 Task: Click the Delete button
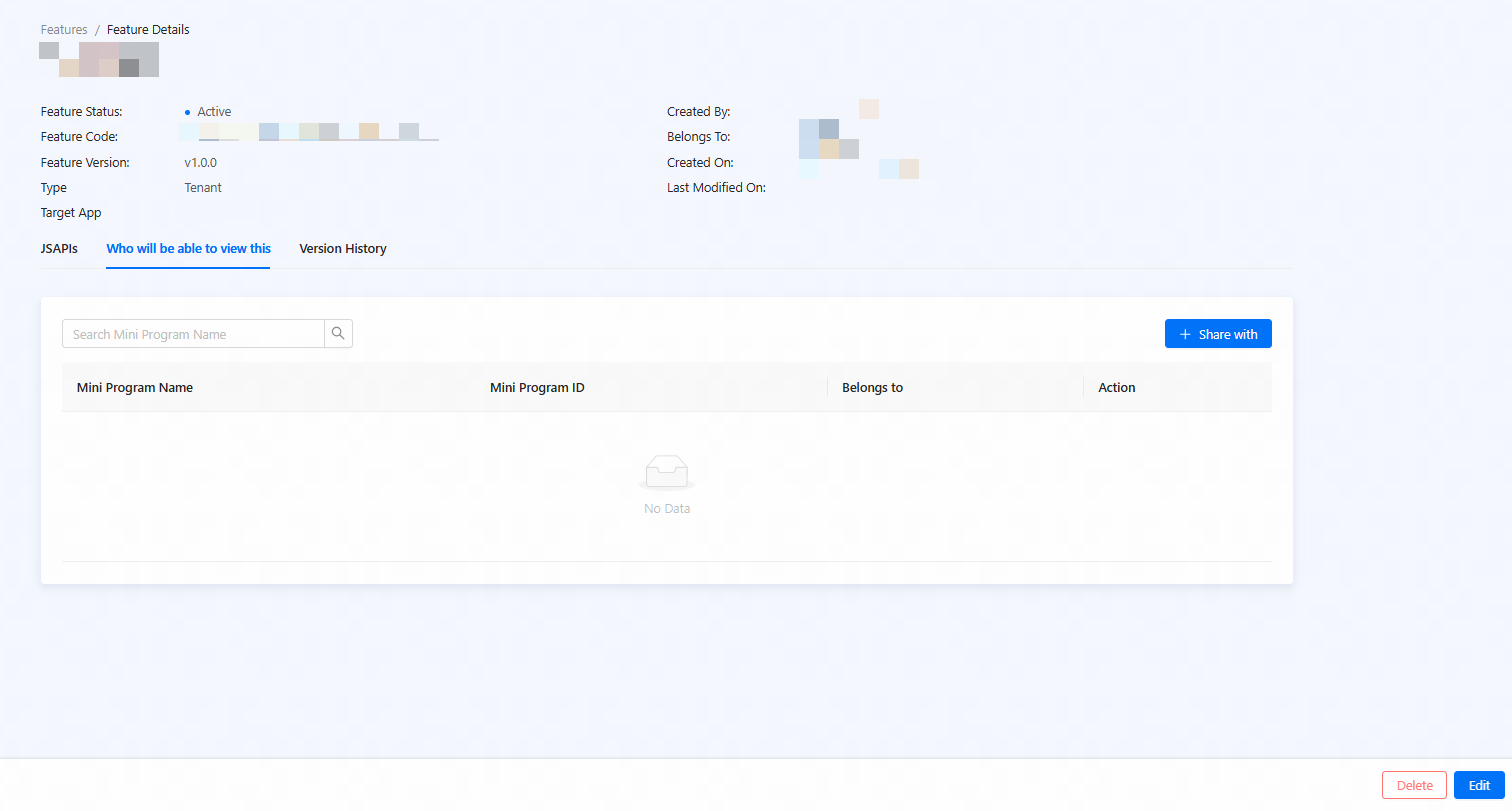1414,785
